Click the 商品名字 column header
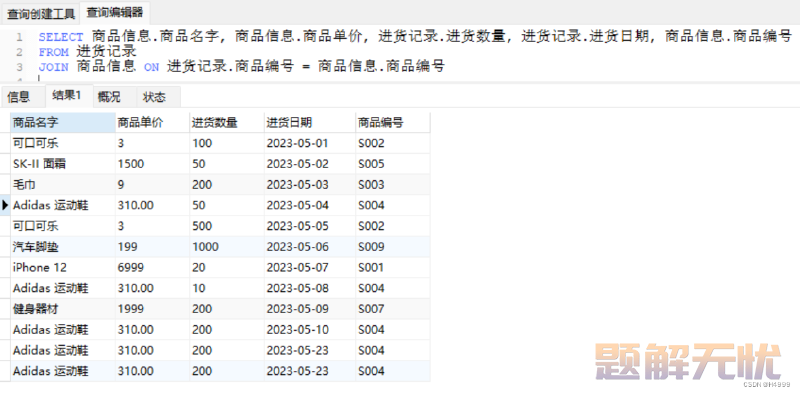800x393 pixels. [x=63, y=122]
